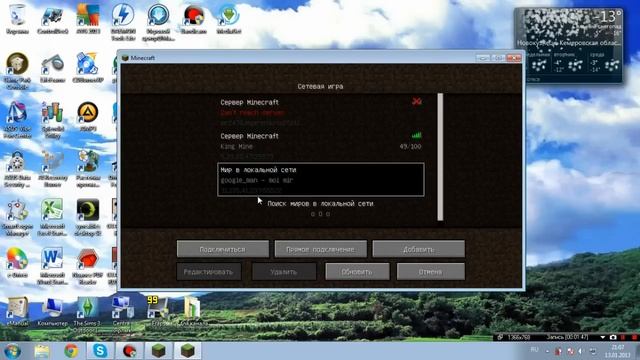This screenshot has height=360, width=640.
Task: Open the desktop folder next to Fraps
Action: (x=192, y=312)
